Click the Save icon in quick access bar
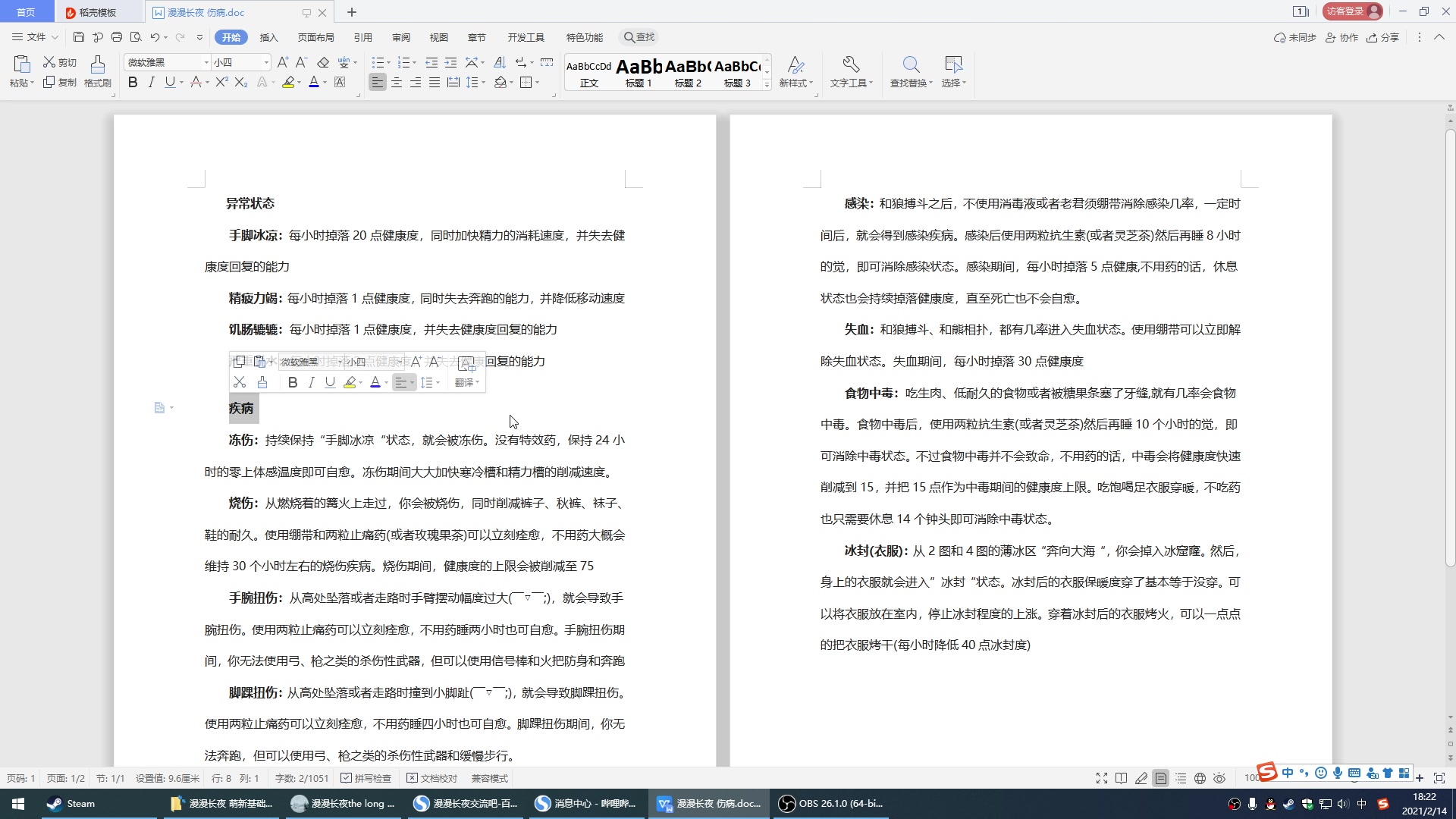 (x=79, y=37)
